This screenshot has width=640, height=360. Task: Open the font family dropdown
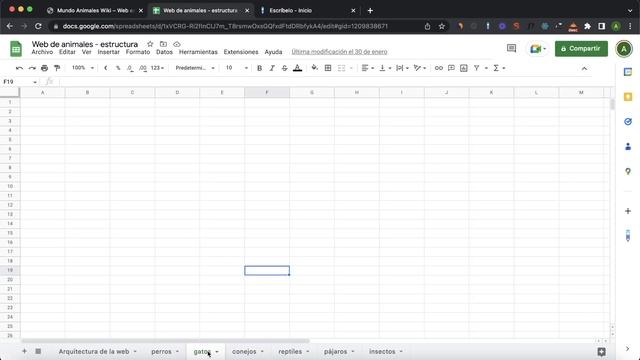coord(195,68)
